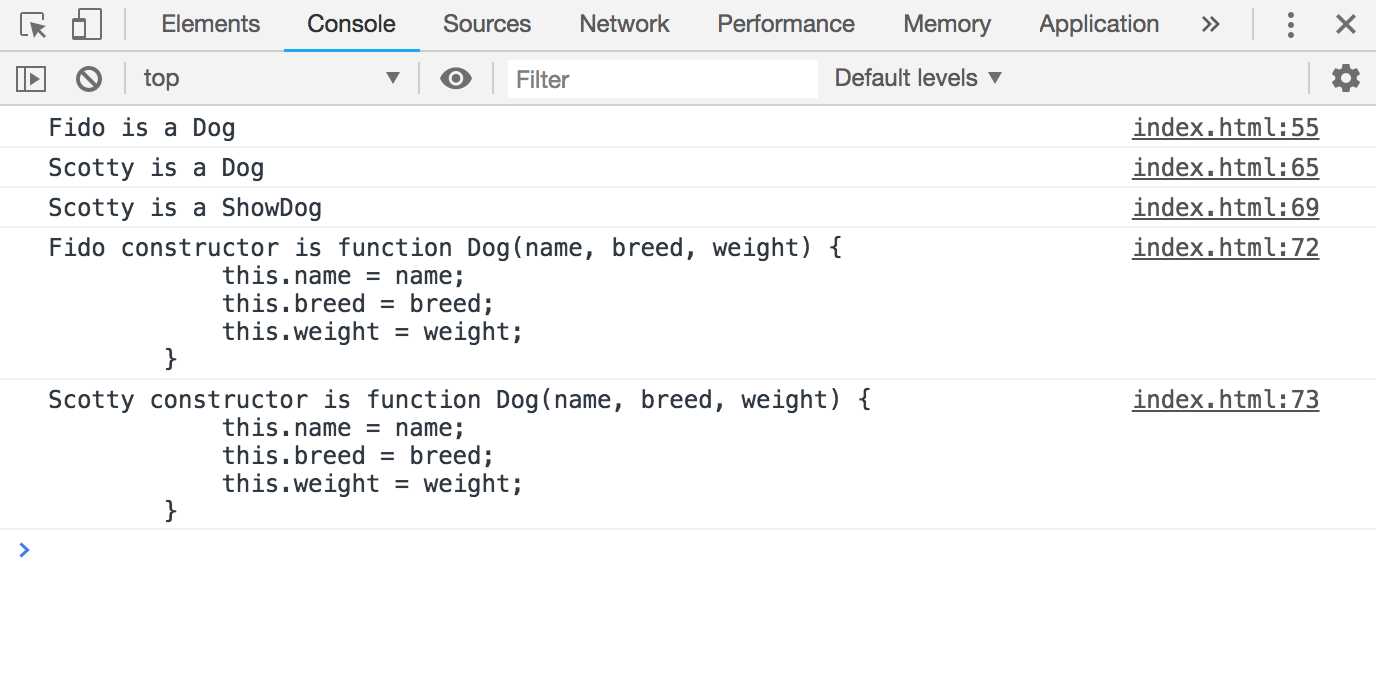Open the top context dropdown
This screenshot has width=1376, height=680.
click(x=270, y=78)
